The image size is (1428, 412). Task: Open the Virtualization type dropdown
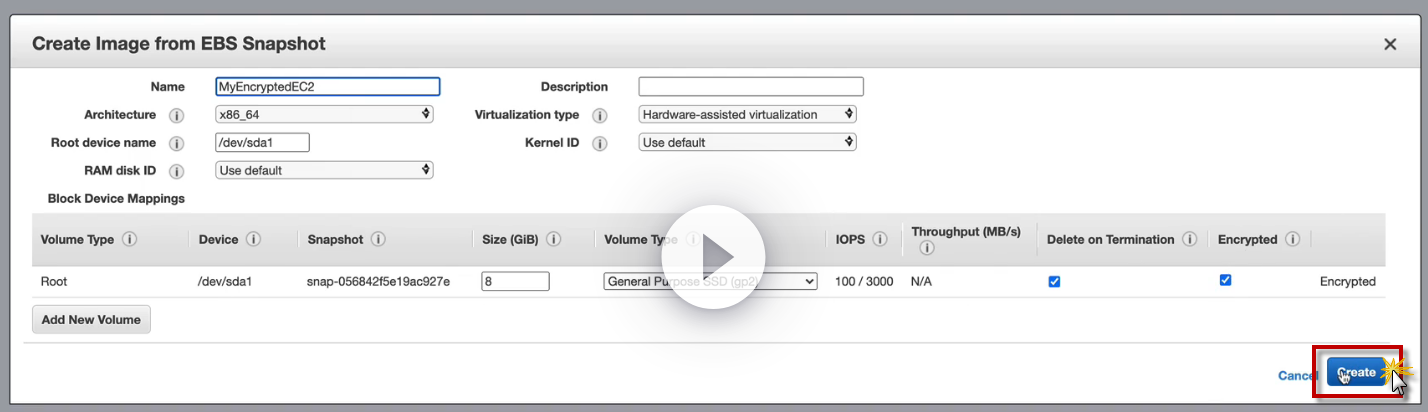coord(747,115)
